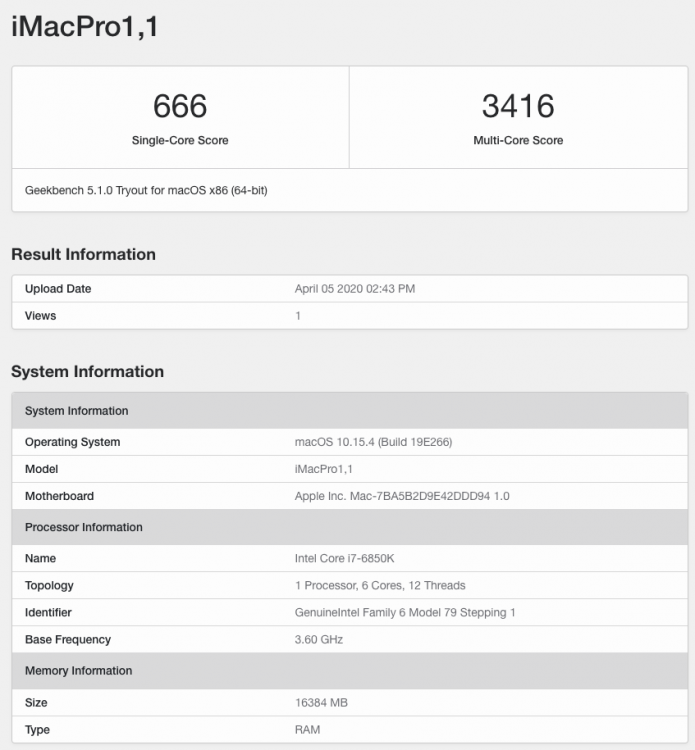Screen dimensions: 695x750
Task: Click the Views row label
Action: coord(40,316)
